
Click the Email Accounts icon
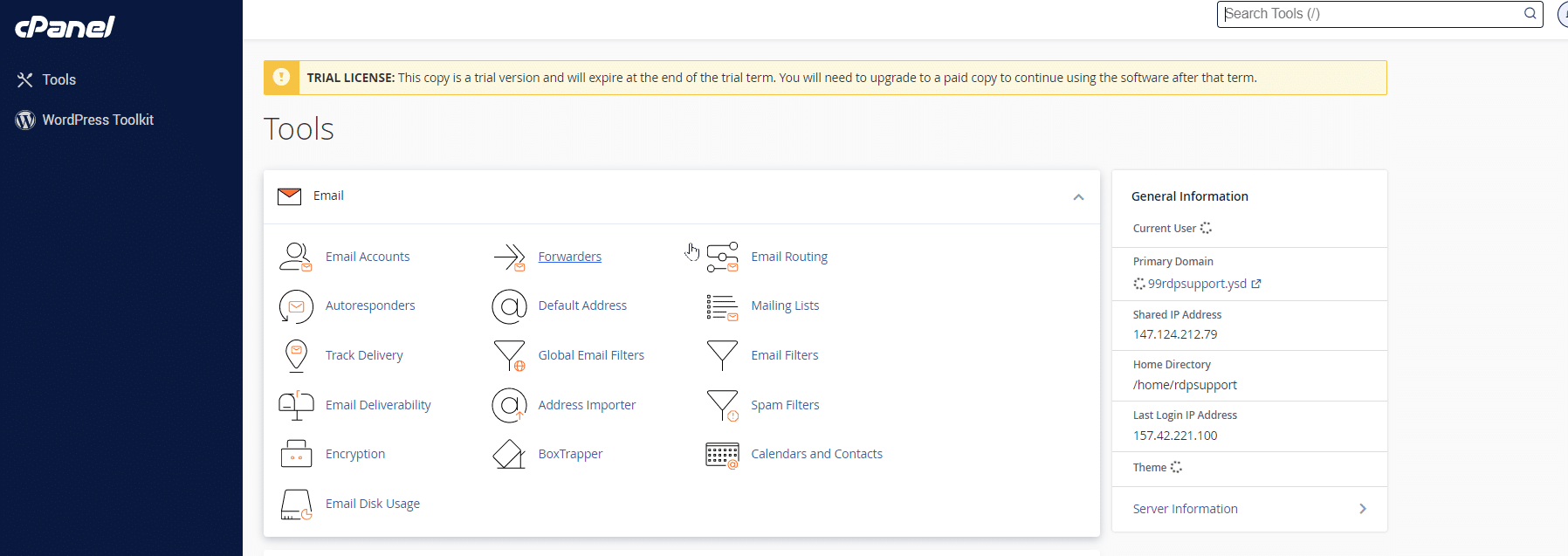click(x=295, y=257)
